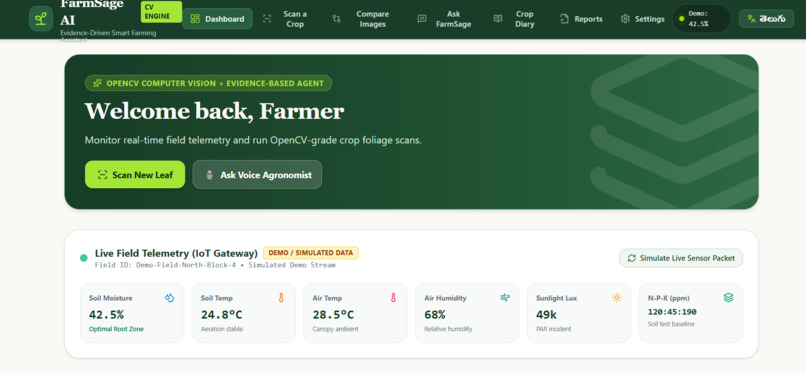Image resolution: width=806 pixels, height=373 pixels.
Task: Go to Scan a Crop page
Action: pos(285,19)
